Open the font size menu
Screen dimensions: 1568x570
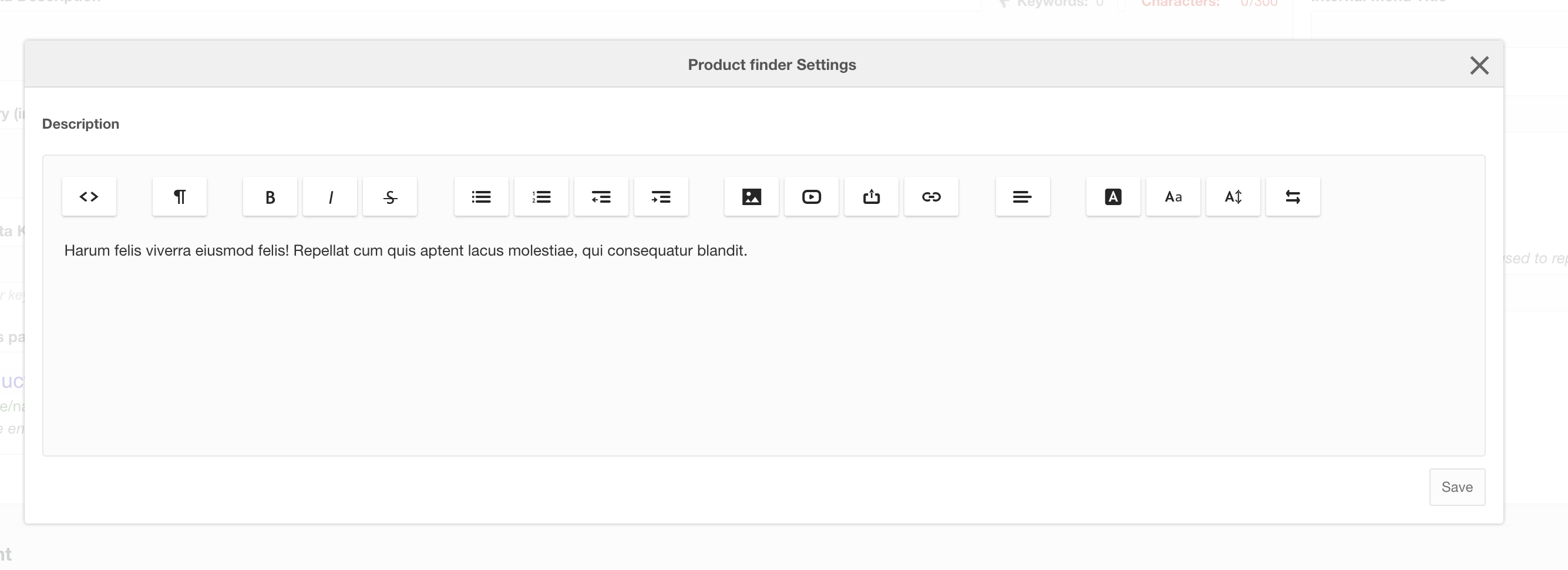pos(1233,197)
